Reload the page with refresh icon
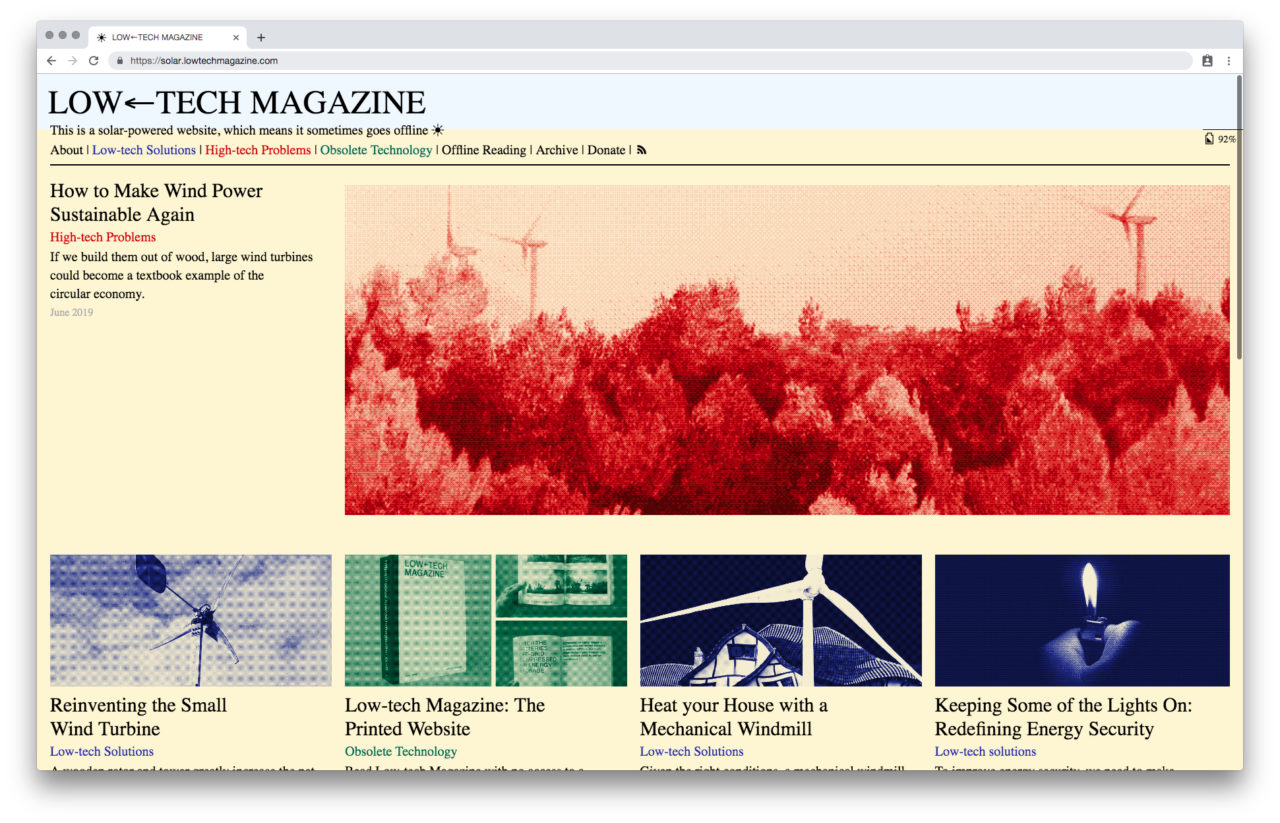Viewport: 1280px width, 823px height. (94, 61)
